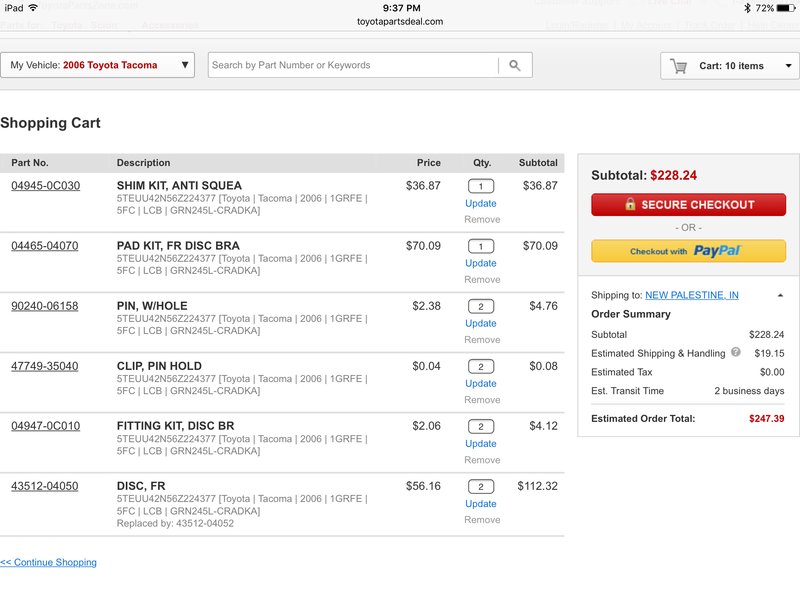The image size is (800, 600).
Task: Click the part number search field
Action: pyautogui.click(x=353, y=65)
